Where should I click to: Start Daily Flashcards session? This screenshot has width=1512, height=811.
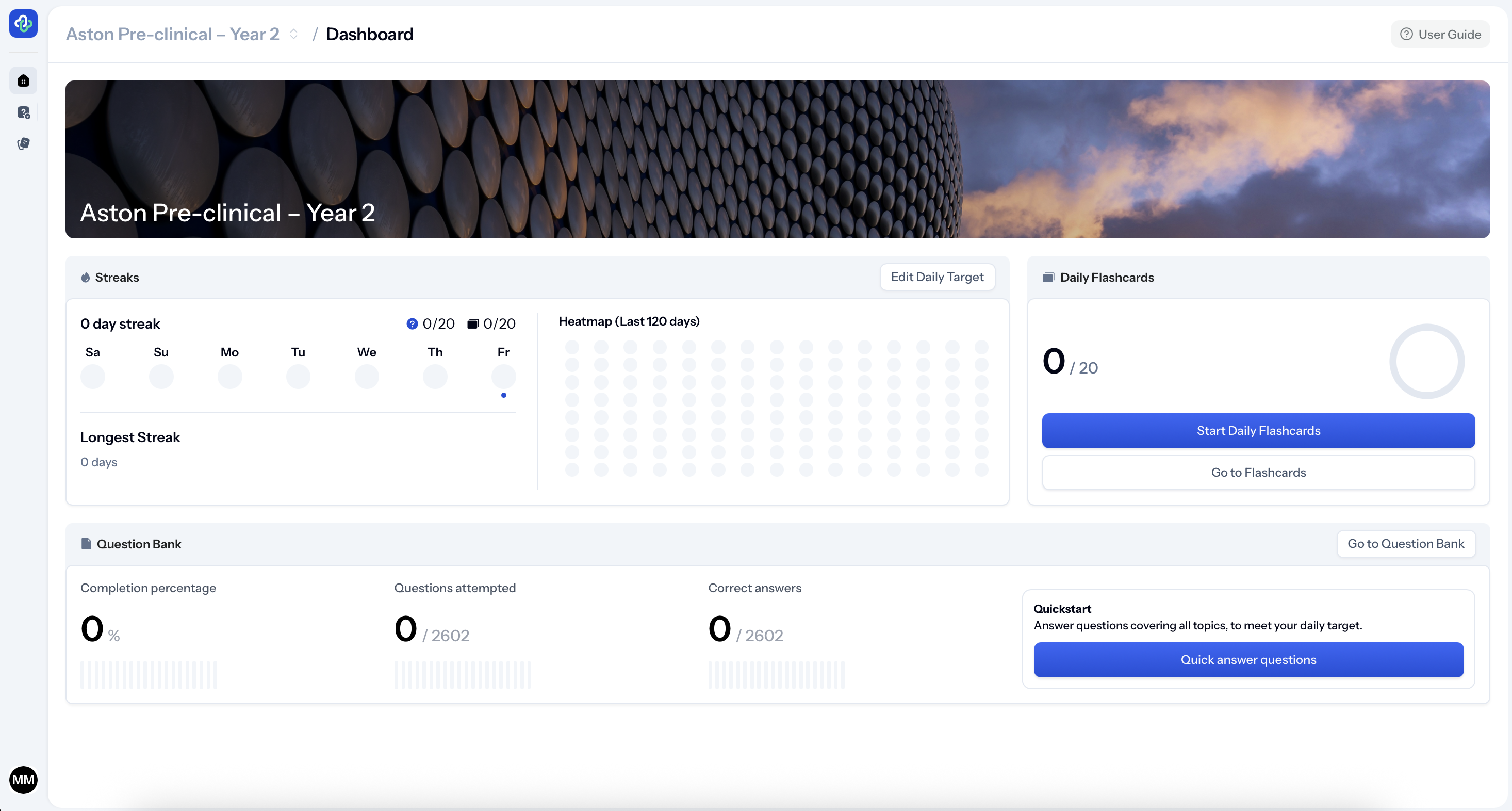coord(1258,430)
